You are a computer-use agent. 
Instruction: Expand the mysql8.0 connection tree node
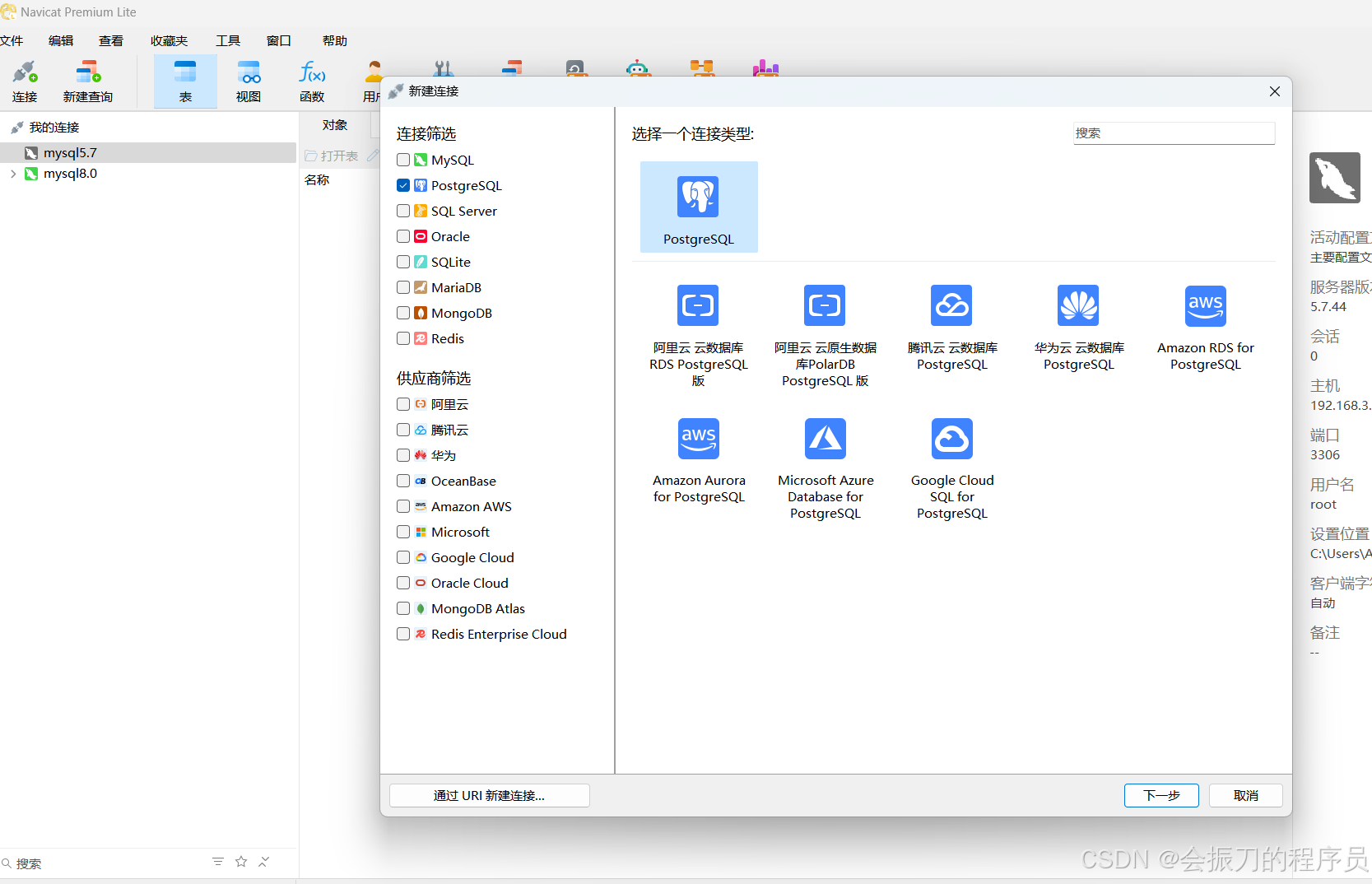[12, 174]
